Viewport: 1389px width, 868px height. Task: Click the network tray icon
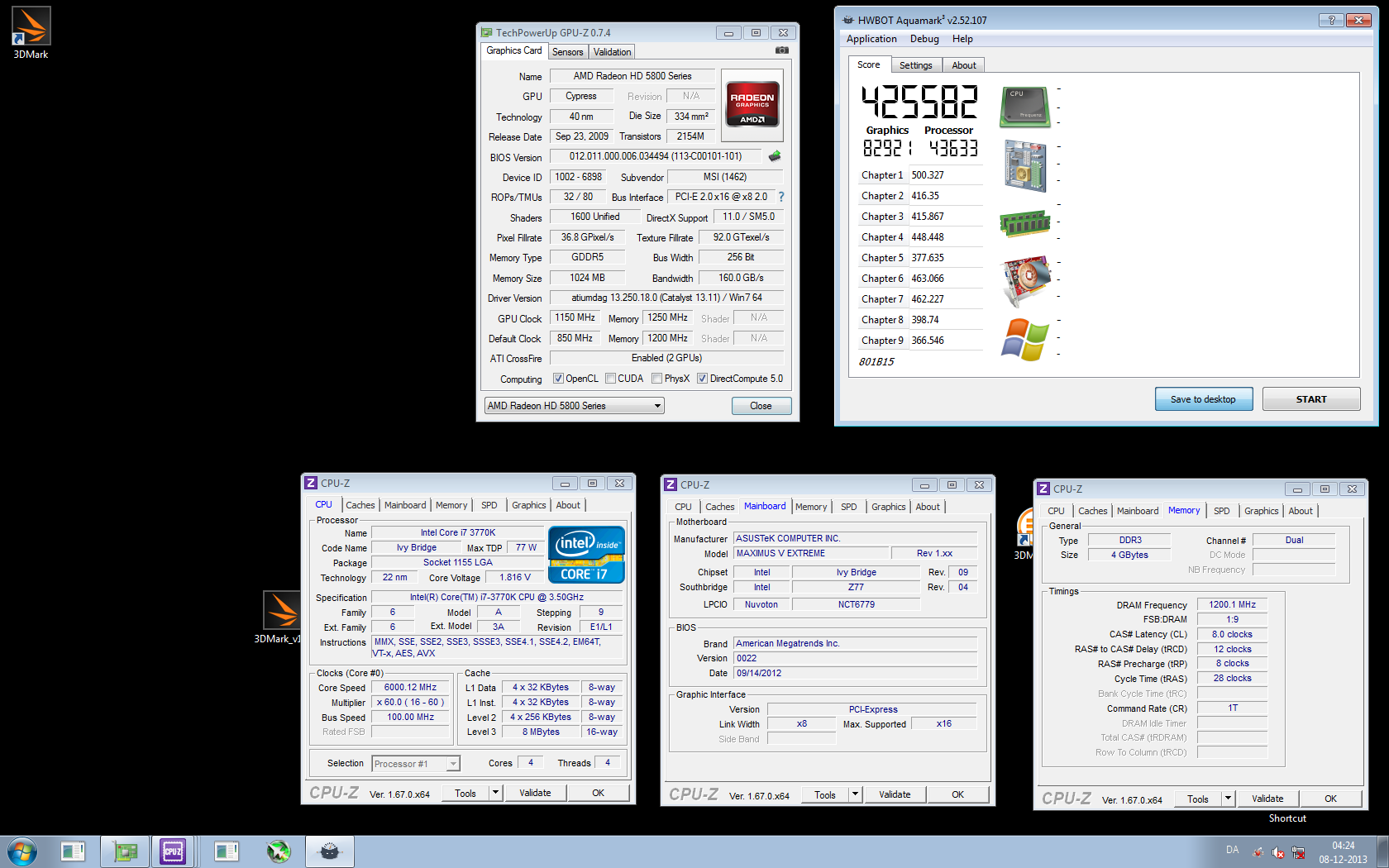click(1298, 852)
